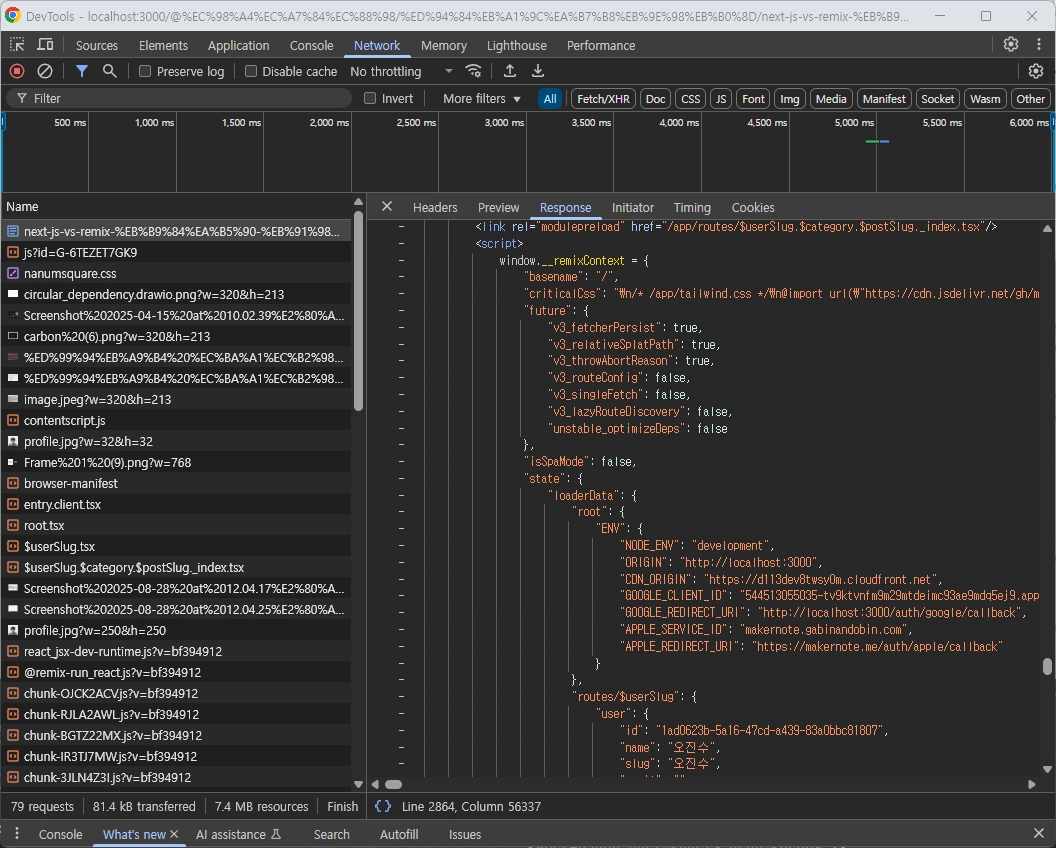The image size is (1056, 848).
Task: Click the Import HAR upload icon
Action: coord(510,71)
